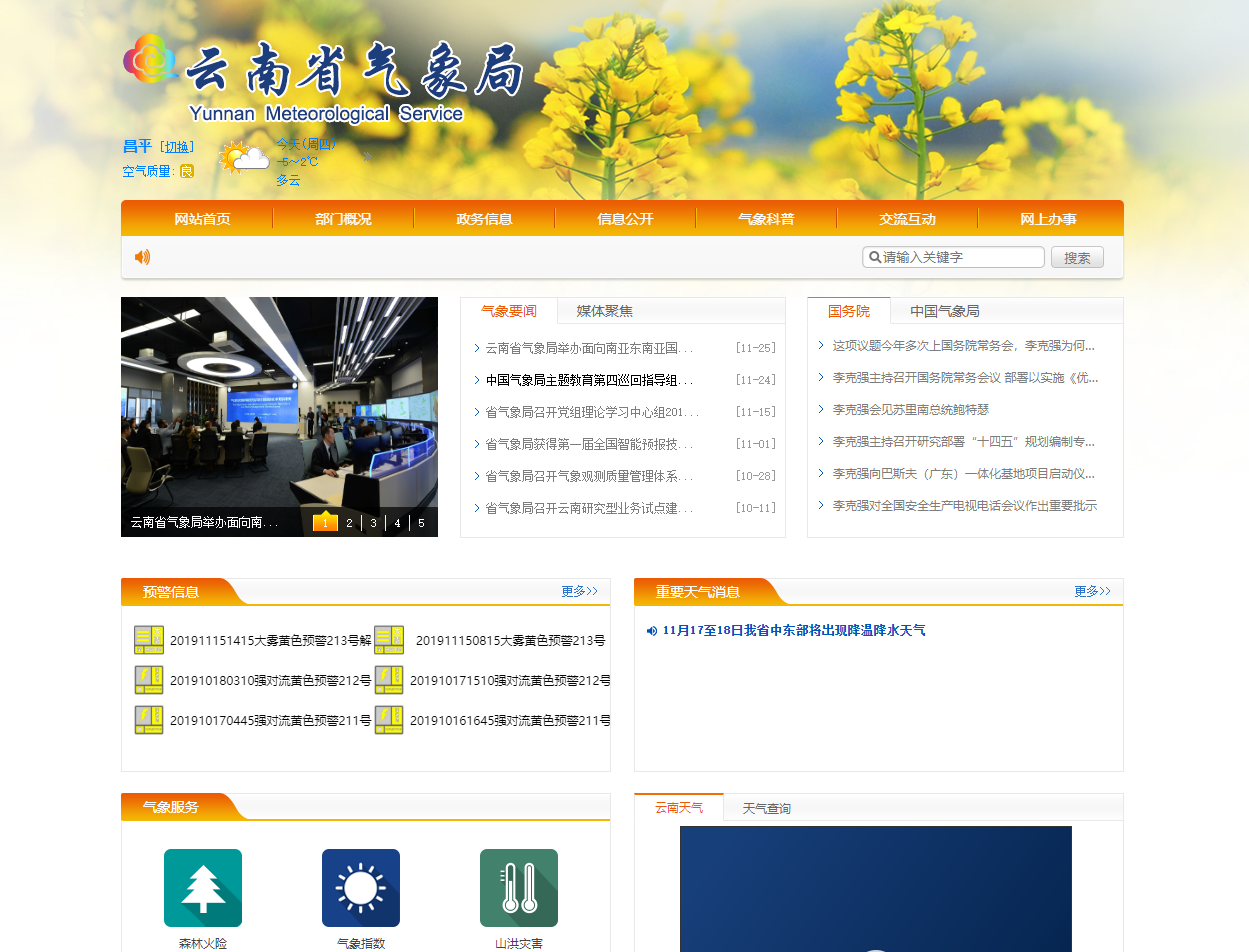The height and width of the screenshot is (952, 1249).
Task: Click the 森林火险 forest fire icon
Action: click(x=203, y=888)
